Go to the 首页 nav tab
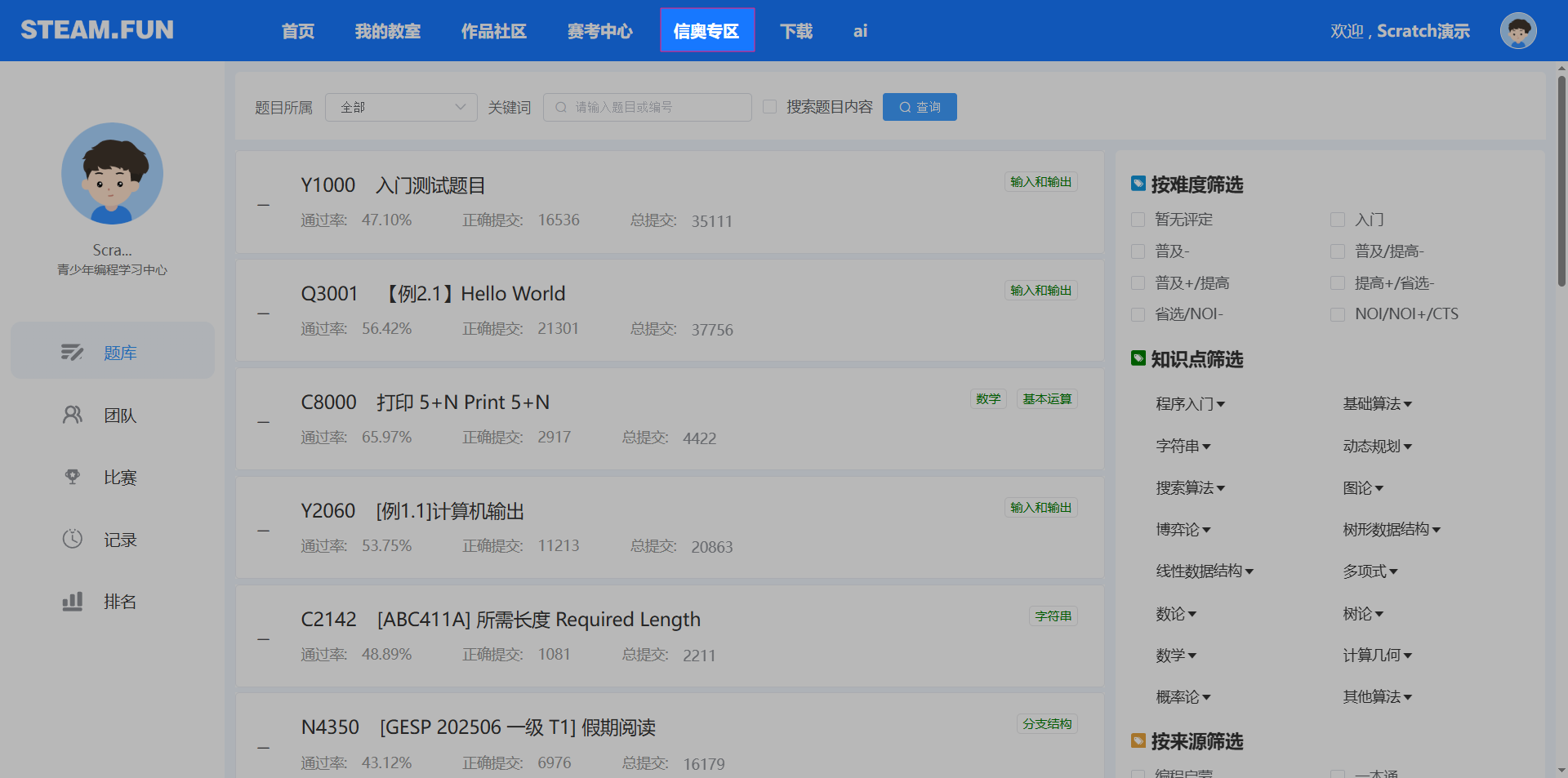1568x778 pixels. [x=298, y=31]
